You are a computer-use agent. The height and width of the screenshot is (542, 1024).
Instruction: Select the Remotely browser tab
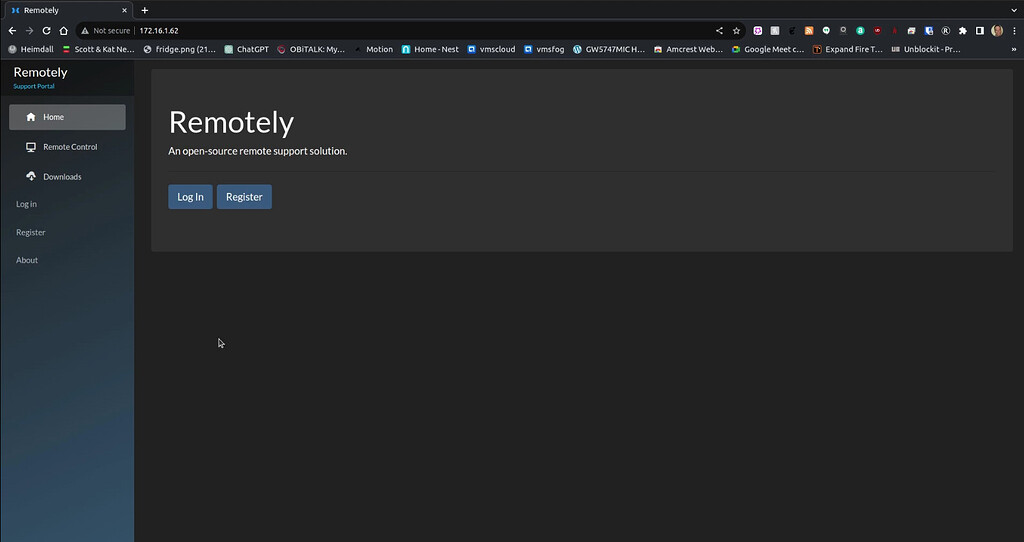point(67,10)
